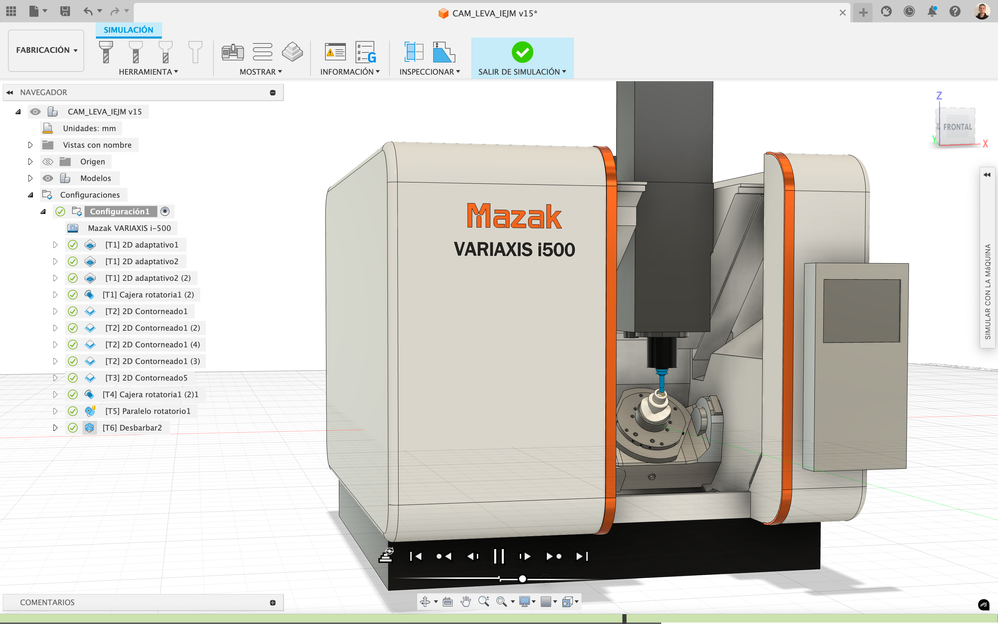The image size is (998, 624).
Task: Click the simulation speed slider handle
Action: coord(522,579)
